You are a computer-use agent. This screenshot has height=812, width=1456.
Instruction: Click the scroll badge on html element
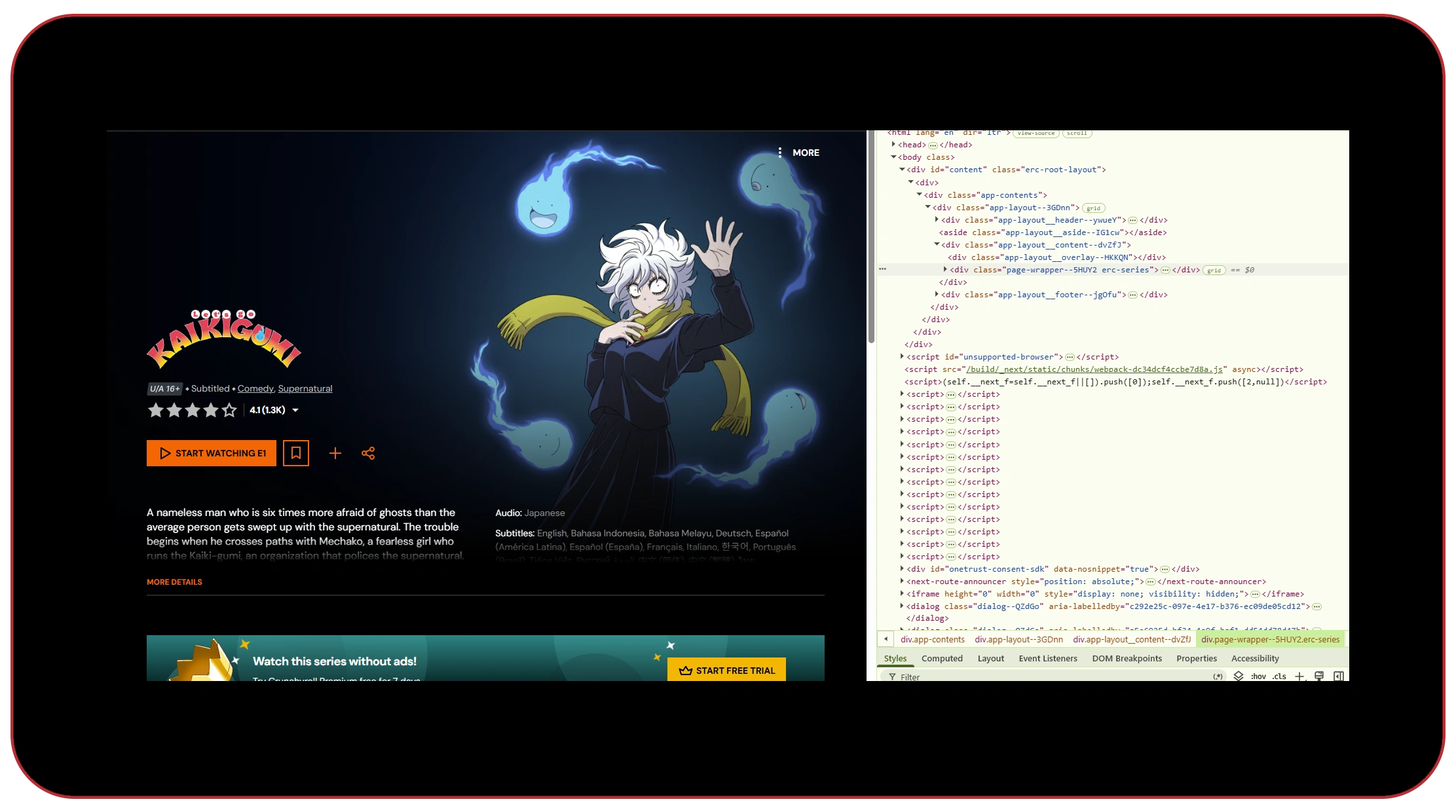(x=1076, y=133)
